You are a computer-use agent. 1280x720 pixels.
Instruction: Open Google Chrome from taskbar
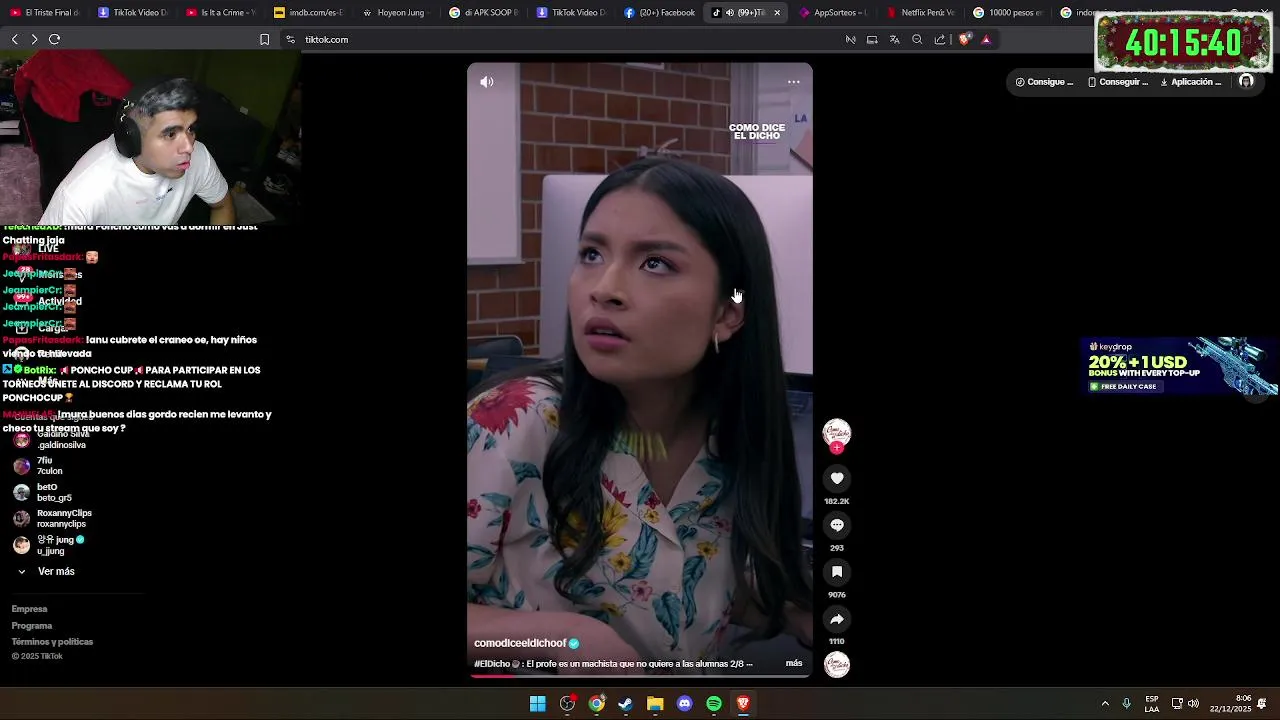pyautogui.click(x=597, y=704)
